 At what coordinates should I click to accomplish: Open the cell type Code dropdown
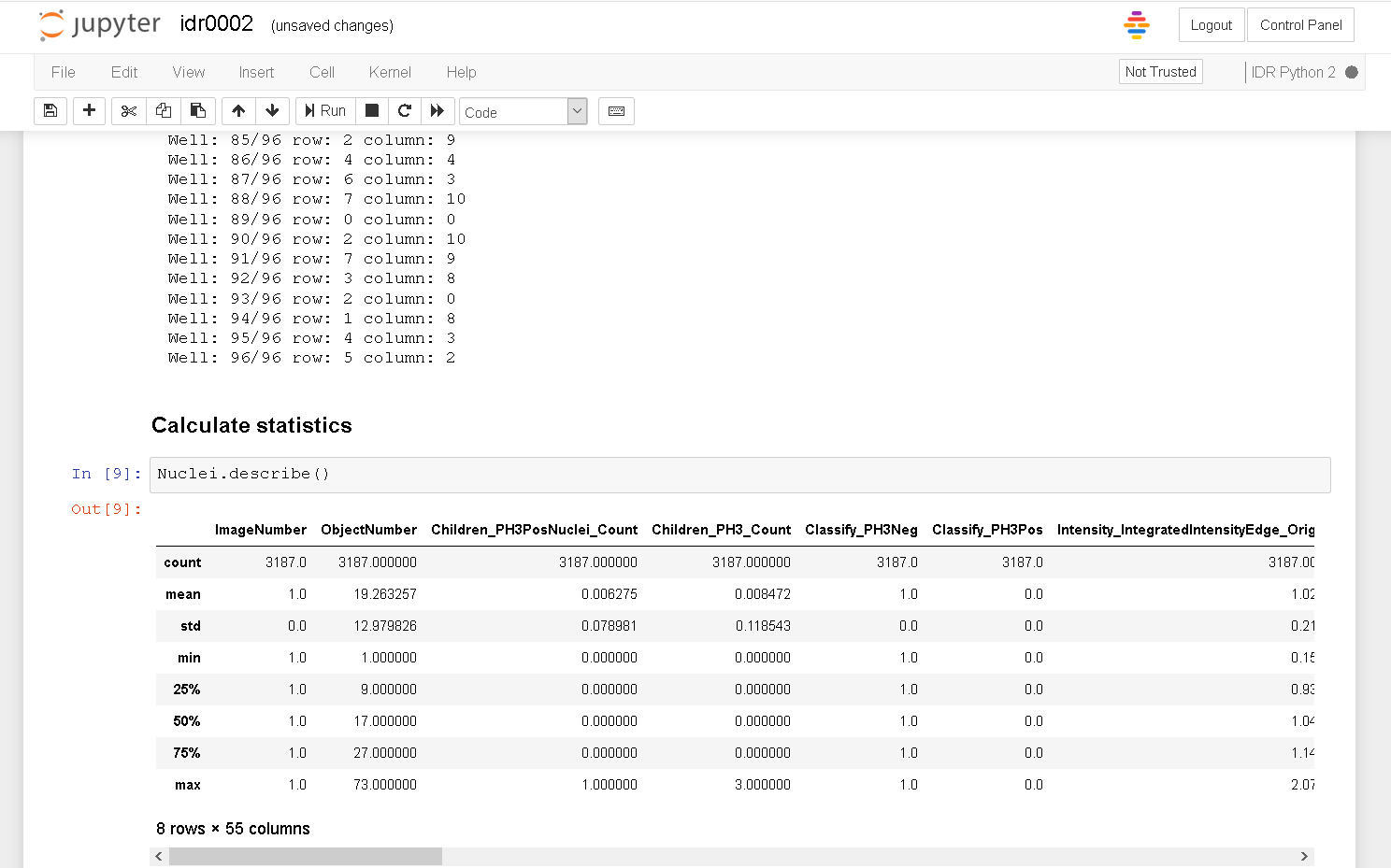[x=523, y=112]
